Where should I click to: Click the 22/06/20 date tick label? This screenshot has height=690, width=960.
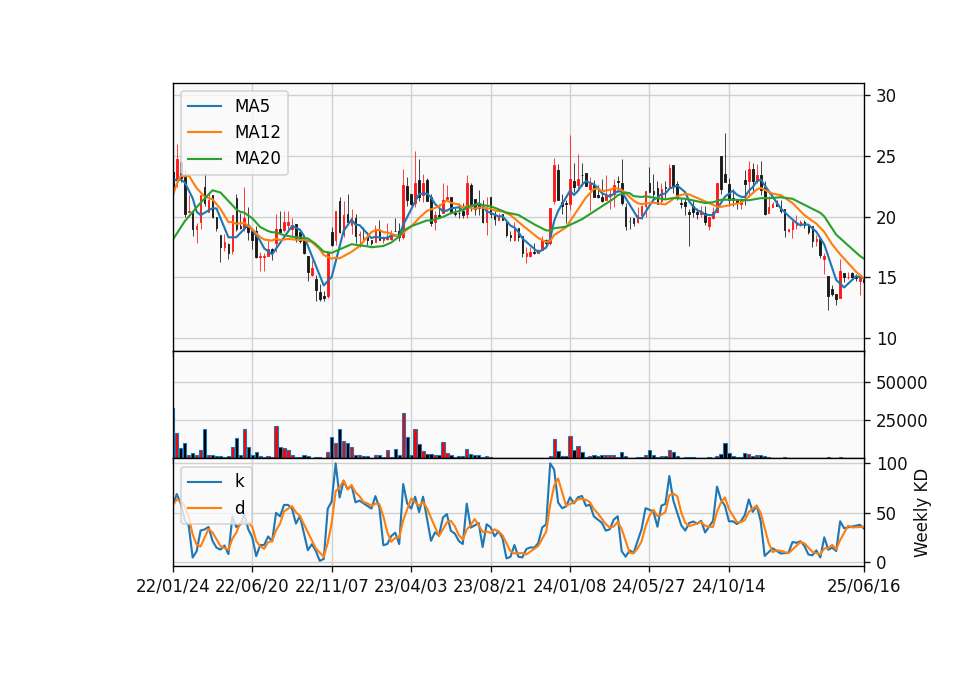pos(252,586)
